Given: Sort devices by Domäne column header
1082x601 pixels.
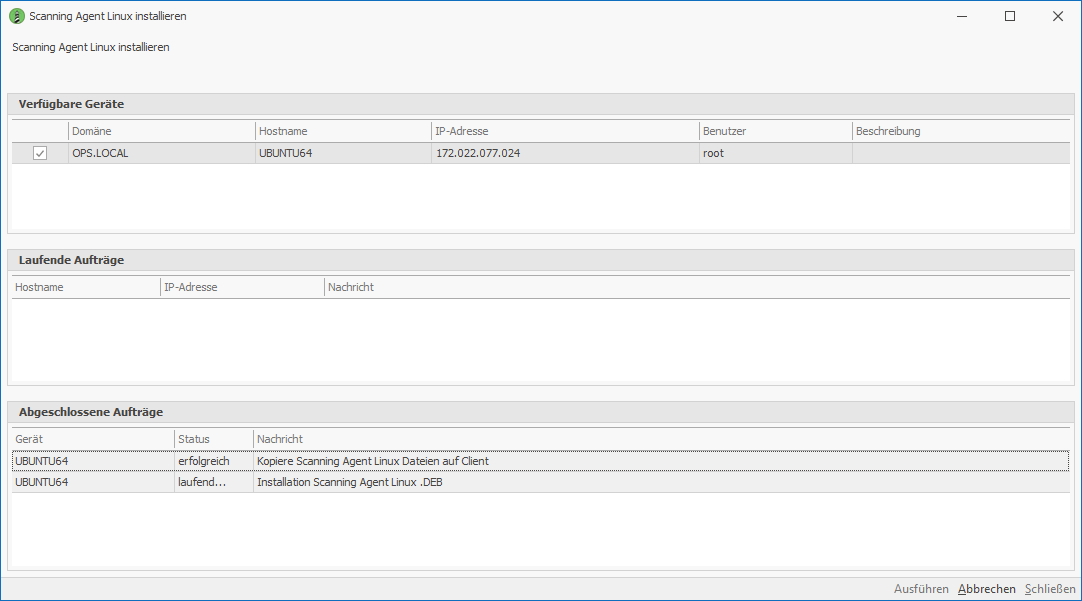Looking at the screenshot, I should pyautogui.click(x=161, y=131).
